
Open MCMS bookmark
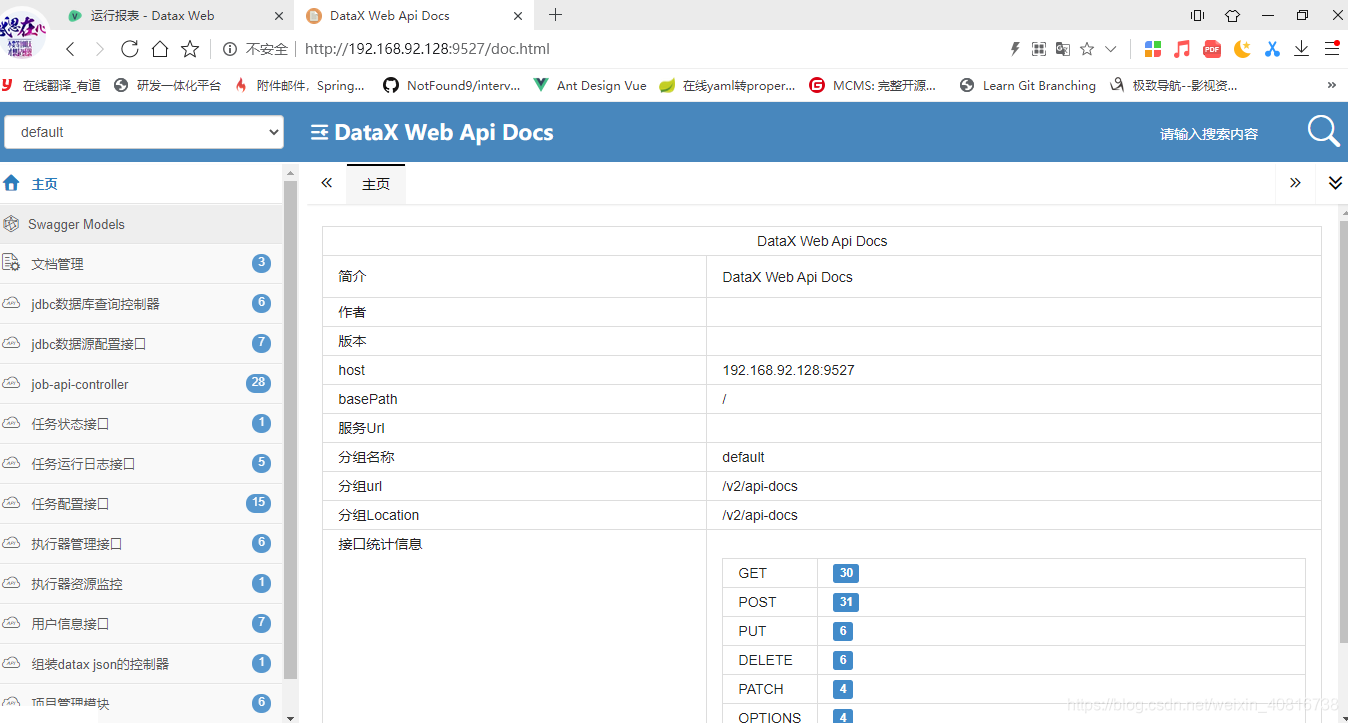(873, 85)
